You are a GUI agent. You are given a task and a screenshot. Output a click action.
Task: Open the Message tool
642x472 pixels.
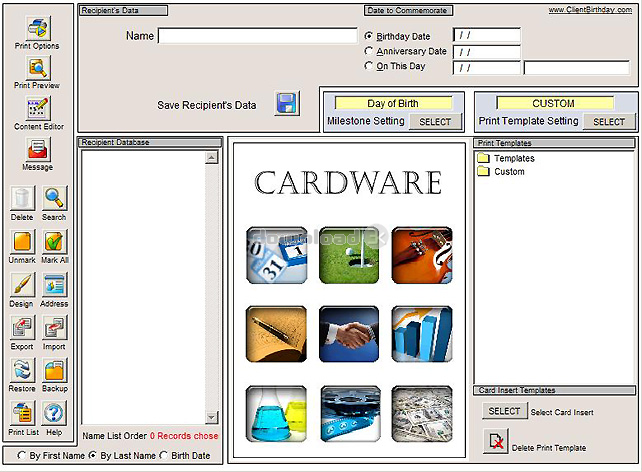pyautogui.click(x=38, y=149)
